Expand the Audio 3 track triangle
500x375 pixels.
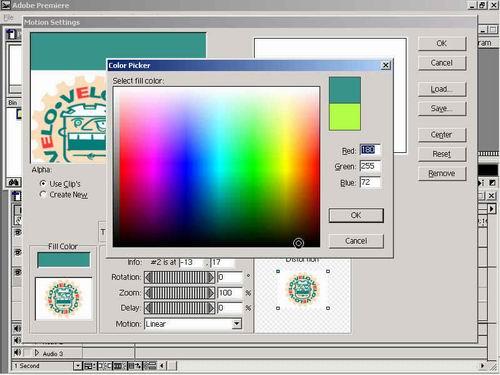click(37, 353)
